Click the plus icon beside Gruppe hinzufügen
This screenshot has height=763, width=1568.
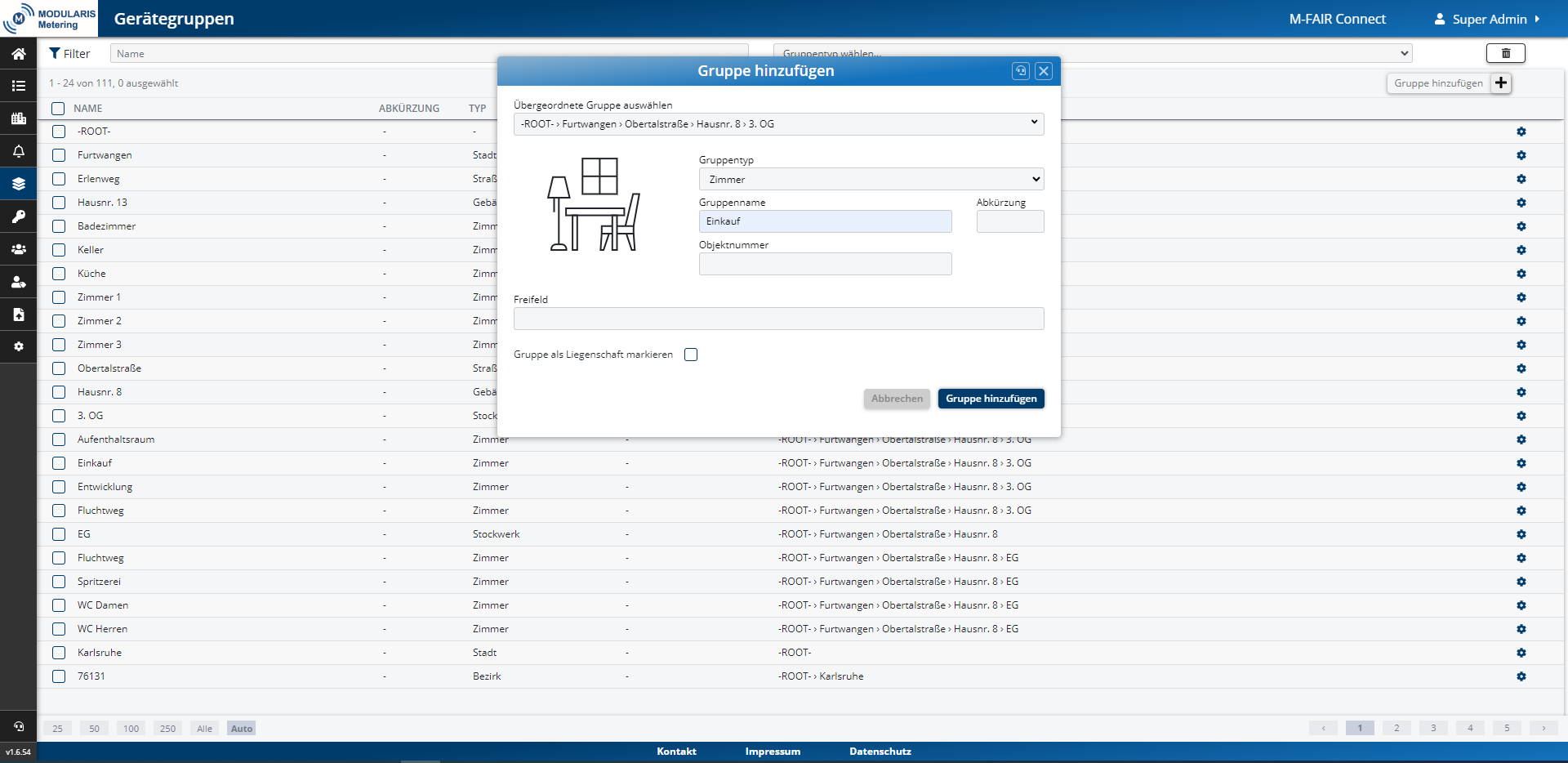click(x=1501, y=83)
